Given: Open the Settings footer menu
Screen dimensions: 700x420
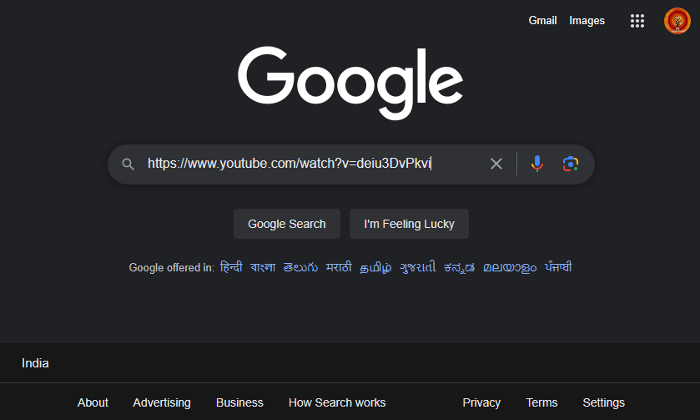Looking at the screenshot, I should click(x=604, y=403).
